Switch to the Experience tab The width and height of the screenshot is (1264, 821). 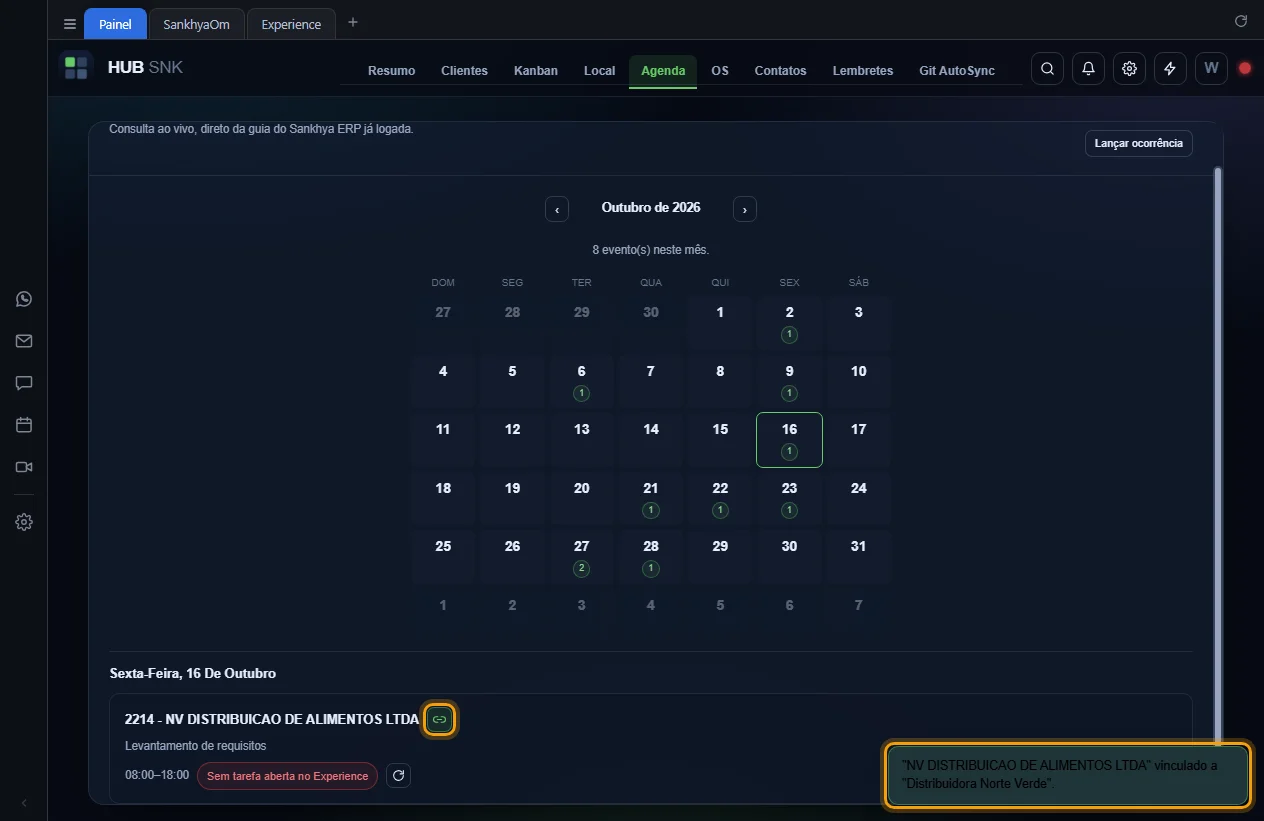point(291,24)
